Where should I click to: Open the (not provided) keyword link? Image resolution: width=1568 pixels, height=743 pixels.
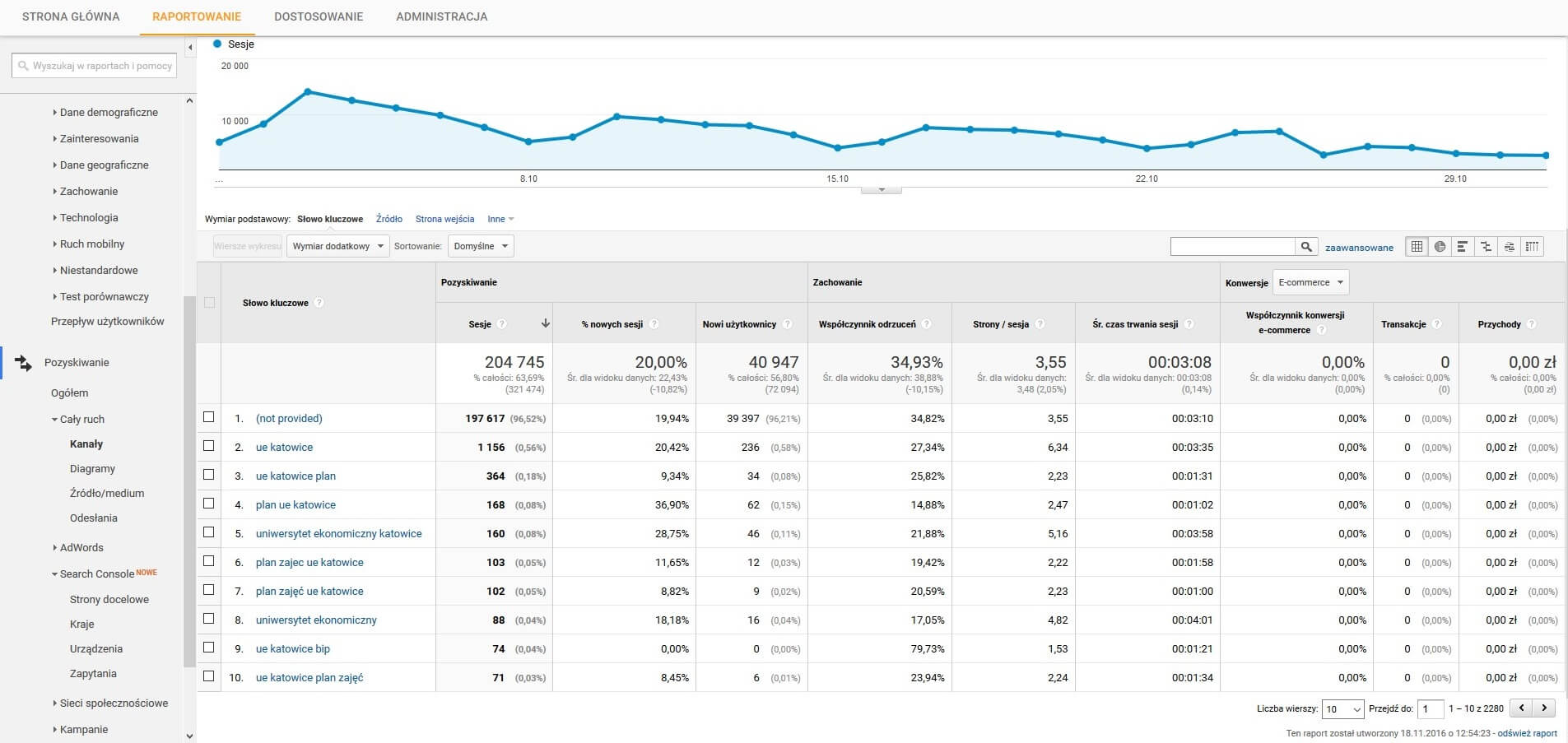point(289,419)
